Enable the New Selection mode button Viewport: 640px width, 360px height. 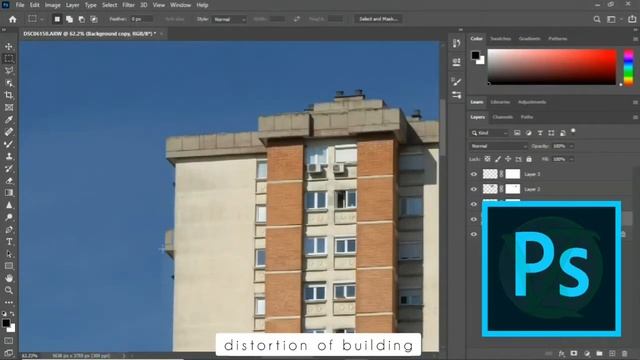point(57,19)
